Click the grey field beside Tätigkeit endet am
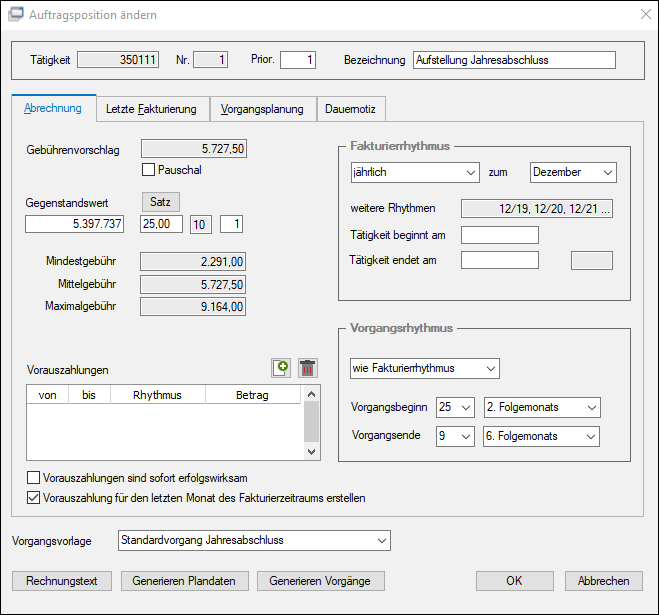The height and width of the screenshot is (615, 659). point(592,261)
